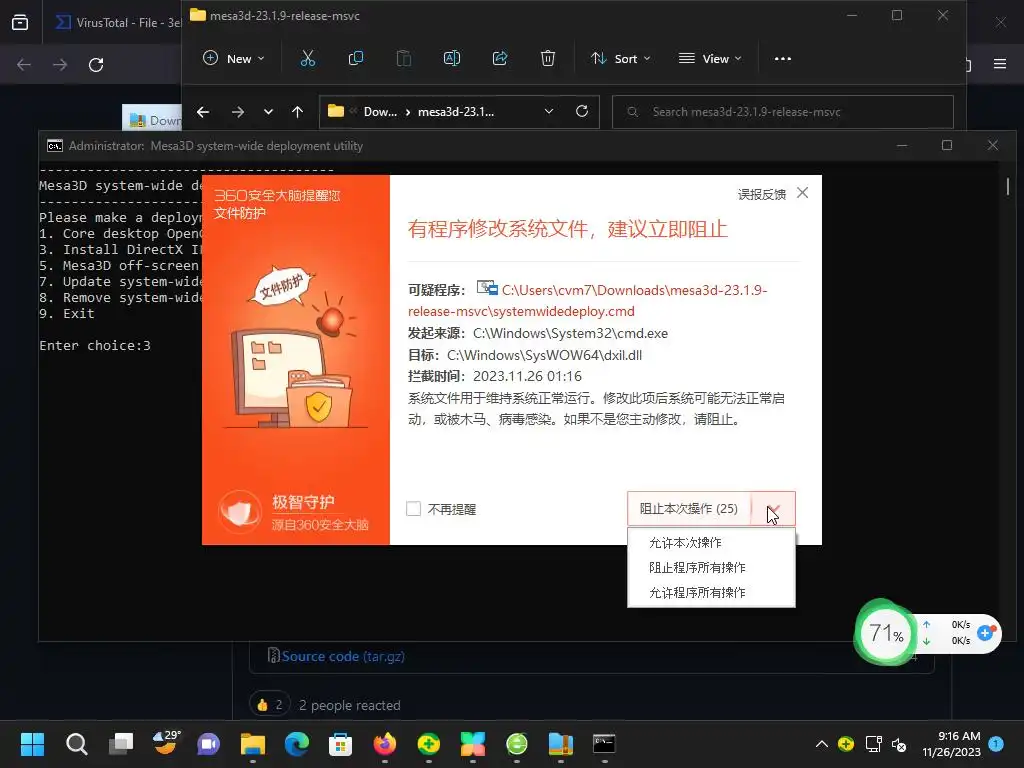Click the suspicious program path systemwidedeploy.cmd

pyautogui.click(x=588, y=300)
